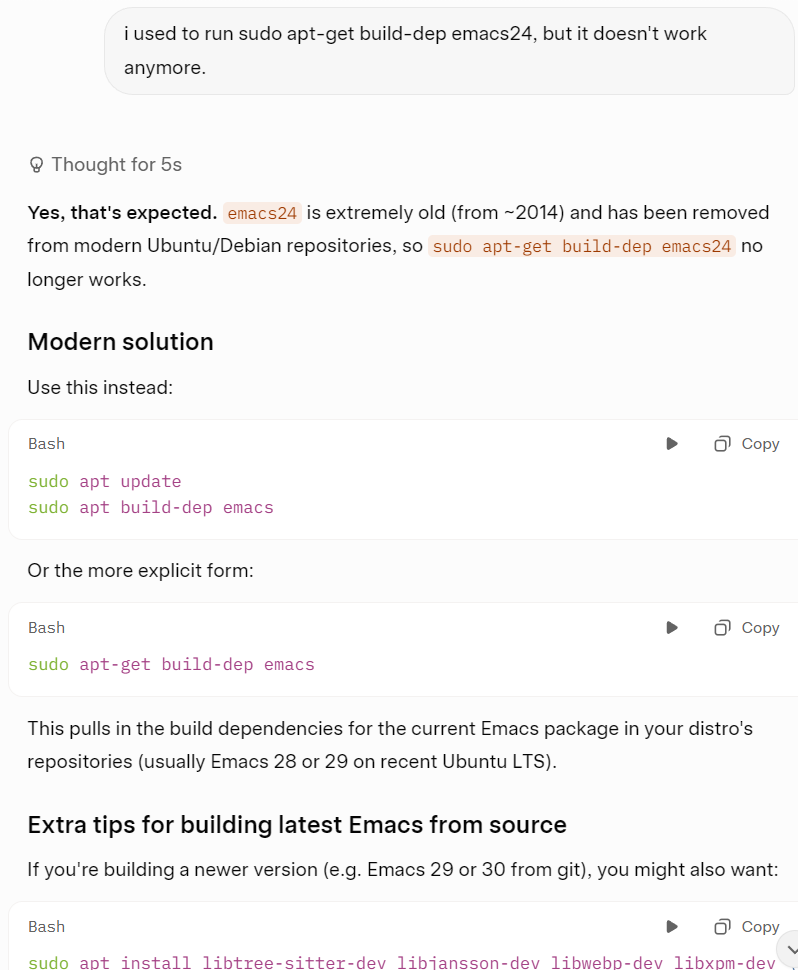
Task: Click the user message about emacs24
Action: click(x=450, y=51)
